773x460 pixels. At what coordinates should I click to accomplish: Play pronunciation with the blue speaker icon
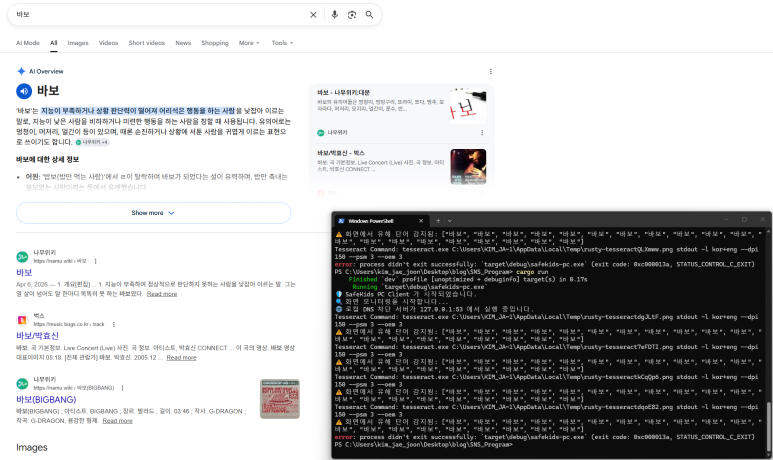pyautogui.click(x=24, y=91)
